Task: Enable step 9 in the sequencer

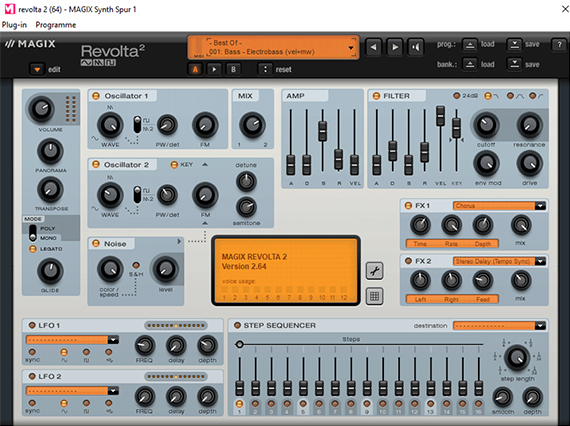Action: pos(367,404)
